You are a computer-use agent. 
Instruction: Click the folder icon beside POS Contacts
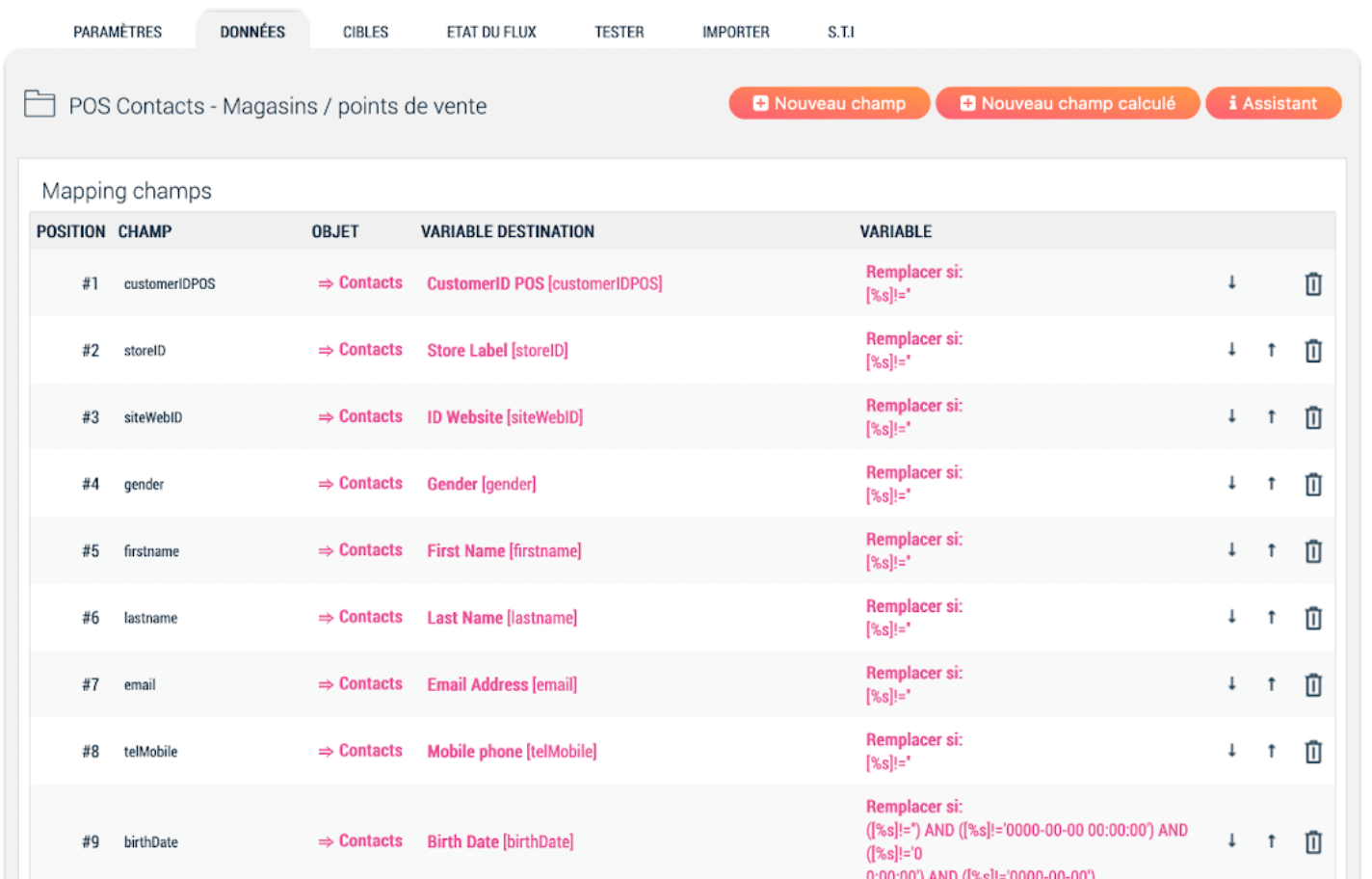coord(40,103)
